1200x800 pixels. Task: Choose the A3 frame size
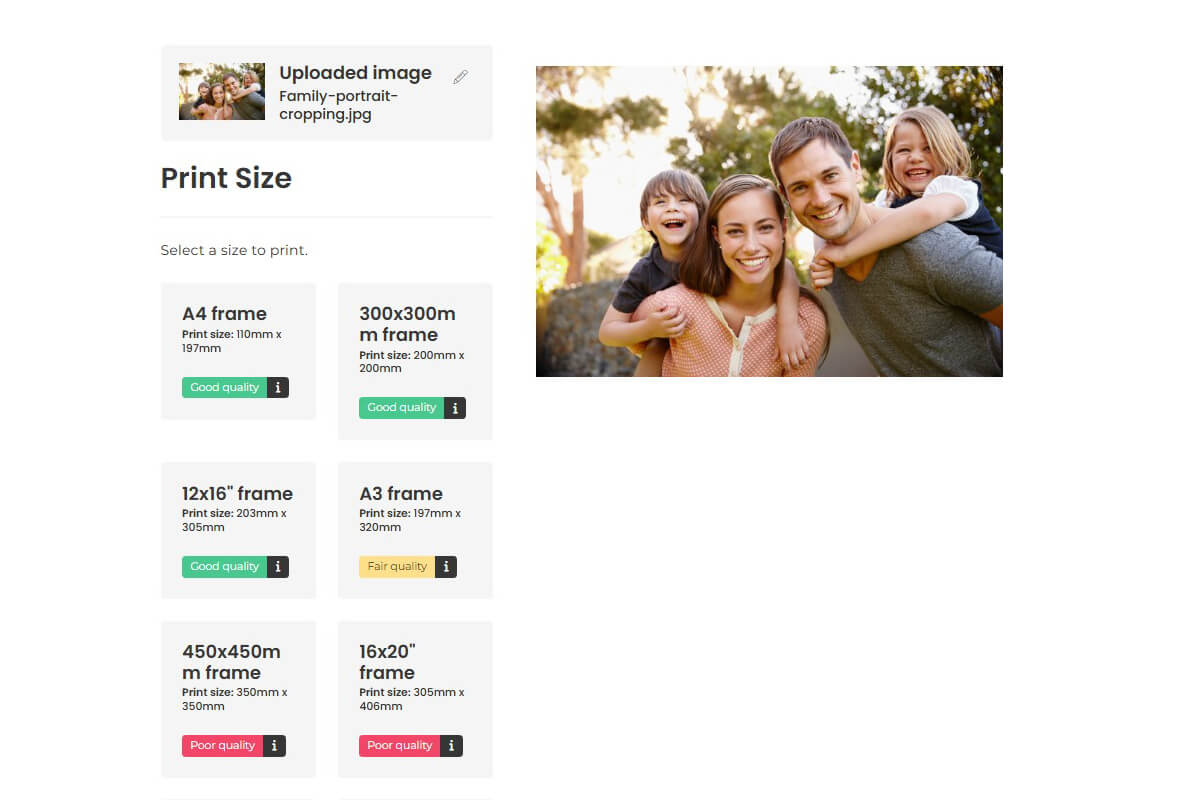point(415,530)
